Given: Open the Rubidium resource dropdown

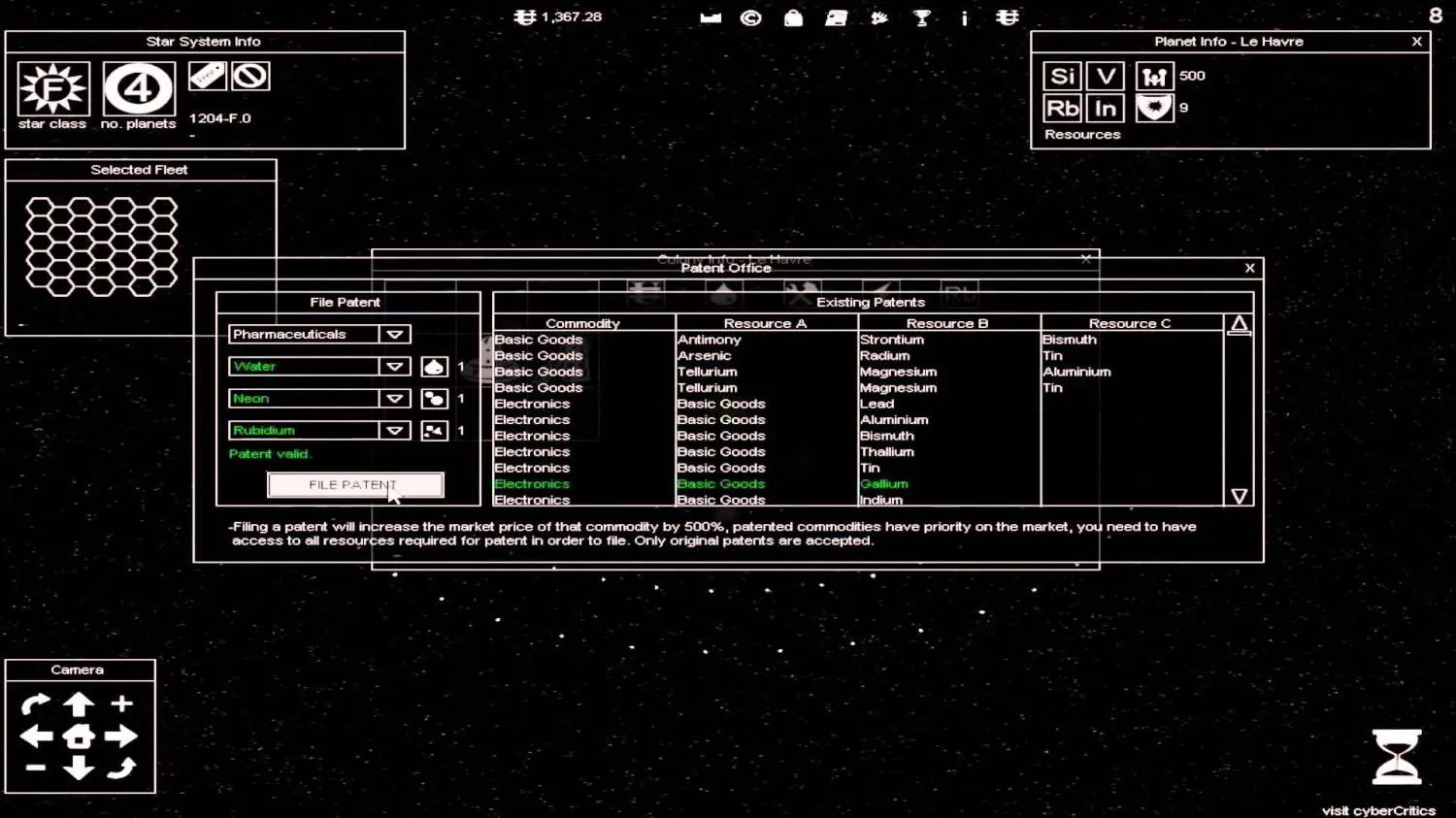Looking at the screenshot, I should pyautogui.click(x=394, y=430).
